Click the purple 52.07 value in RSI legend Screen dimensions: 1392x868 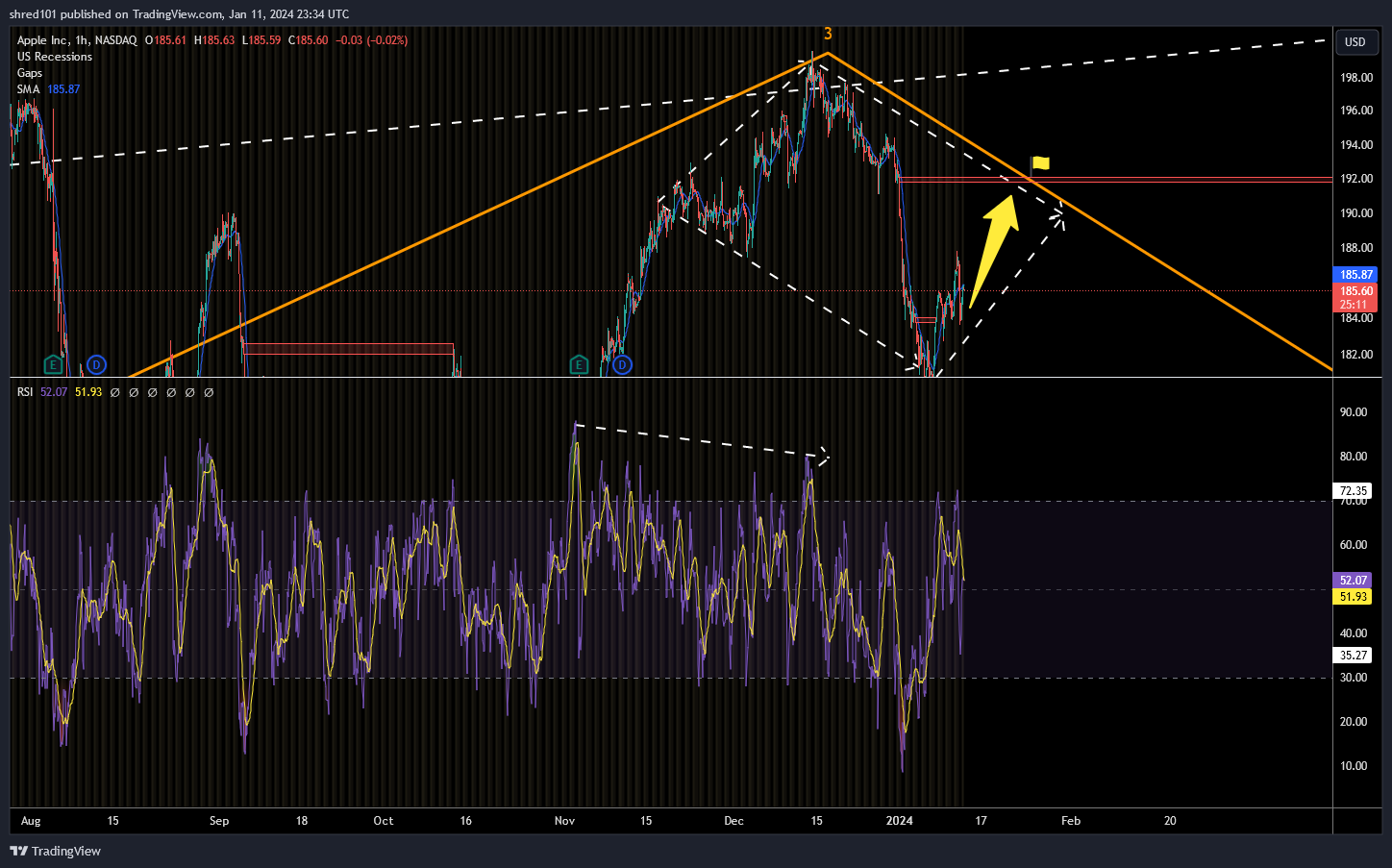(54, 392)
